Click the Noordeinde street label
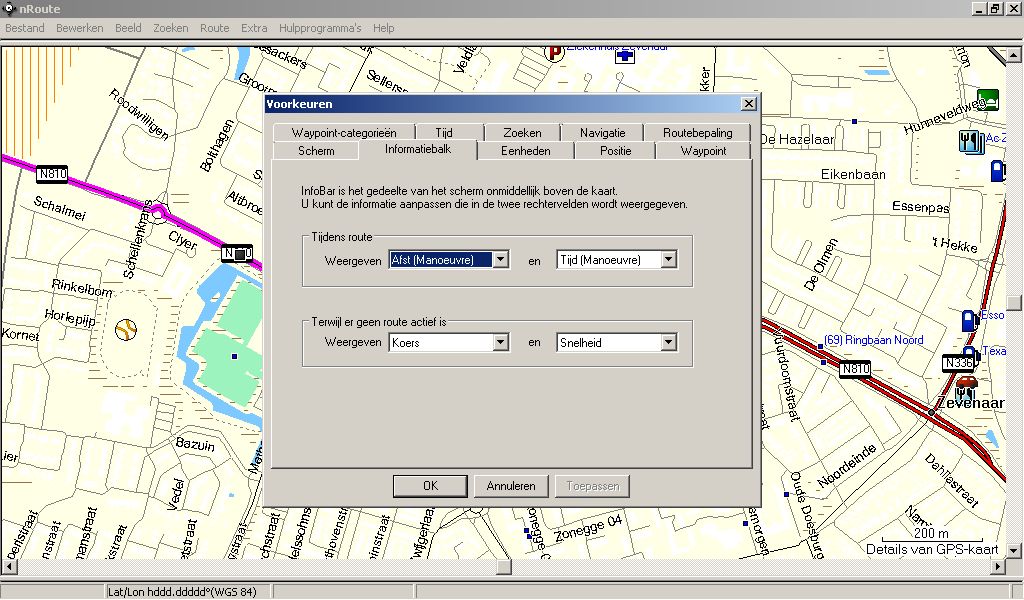 coord(846,466)
